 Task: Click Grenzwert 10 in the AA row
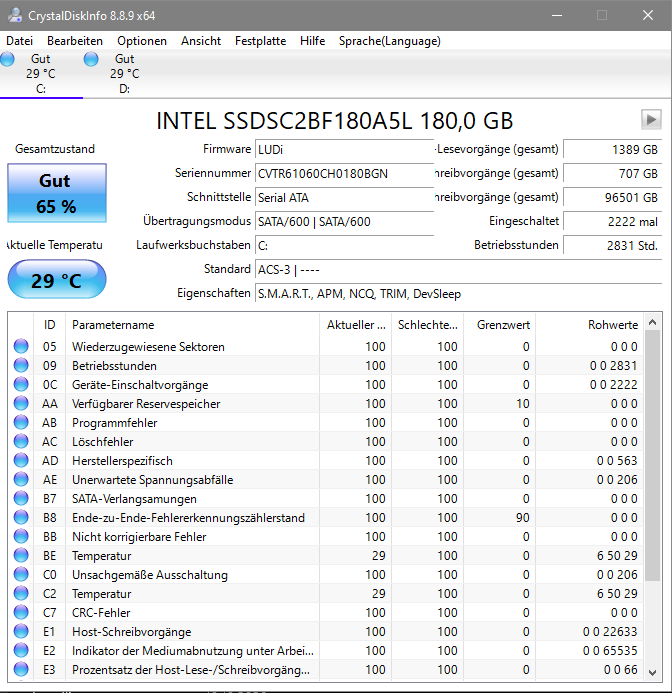(523, 404)
